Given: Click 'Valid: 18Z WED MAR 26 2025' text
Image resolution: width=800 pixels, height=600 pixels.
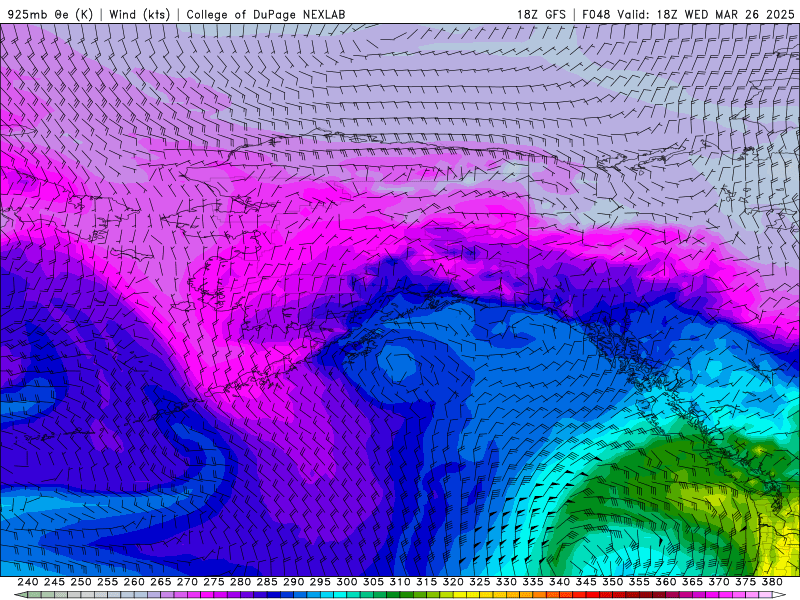Looking at the screenshot, I should 706,14.
